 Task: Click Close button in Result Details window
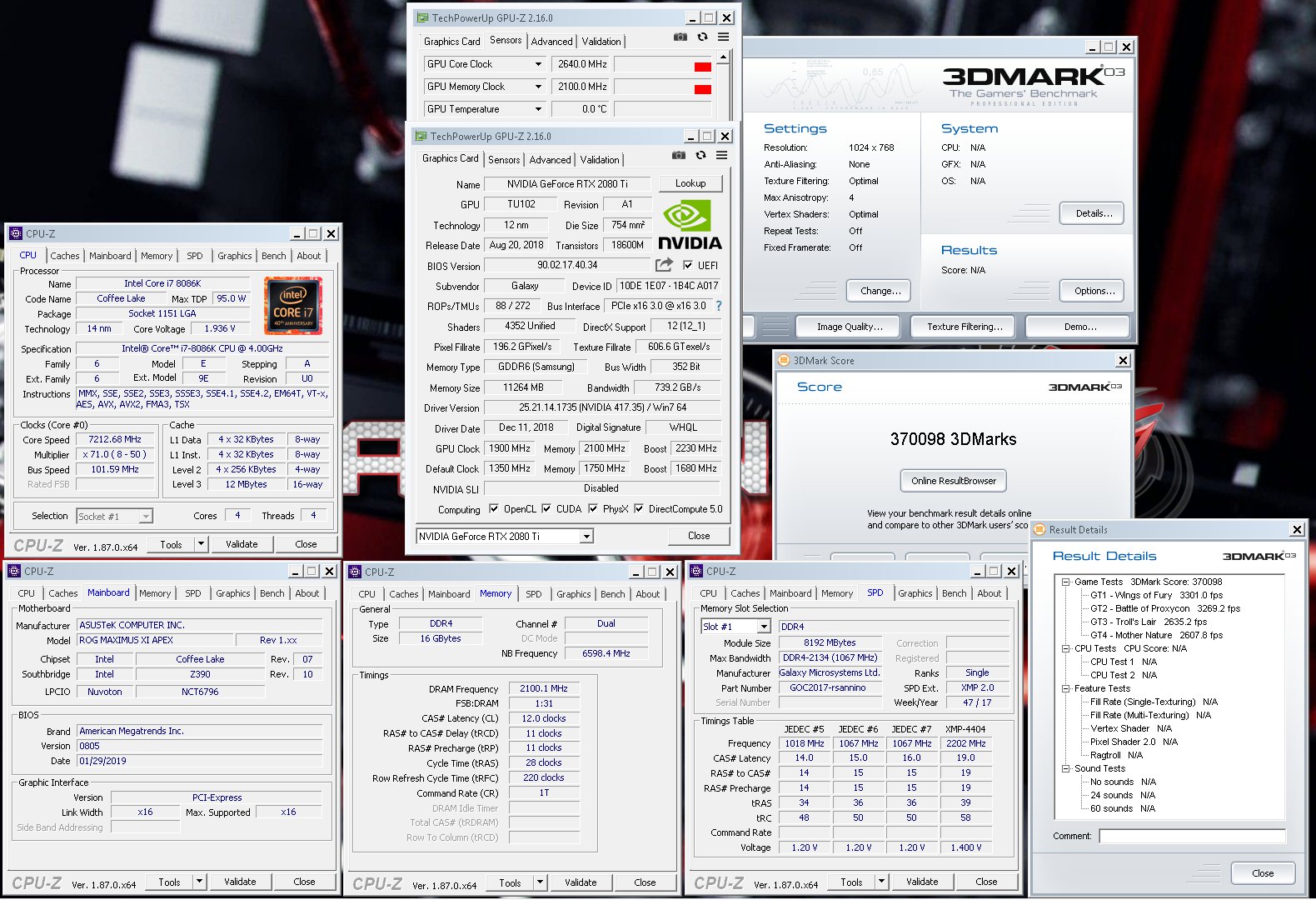coord(1262,873)
